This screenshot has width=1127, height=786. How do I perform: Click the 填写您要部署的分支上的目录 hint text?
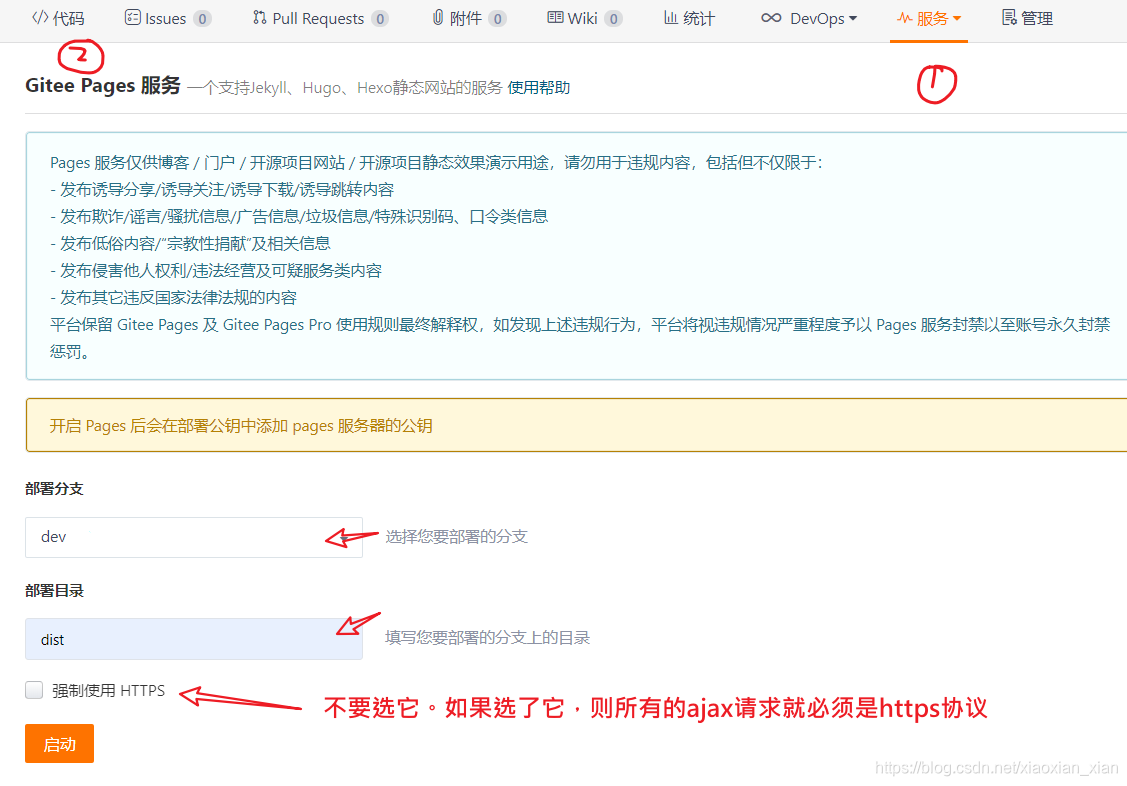pos(487,638)
